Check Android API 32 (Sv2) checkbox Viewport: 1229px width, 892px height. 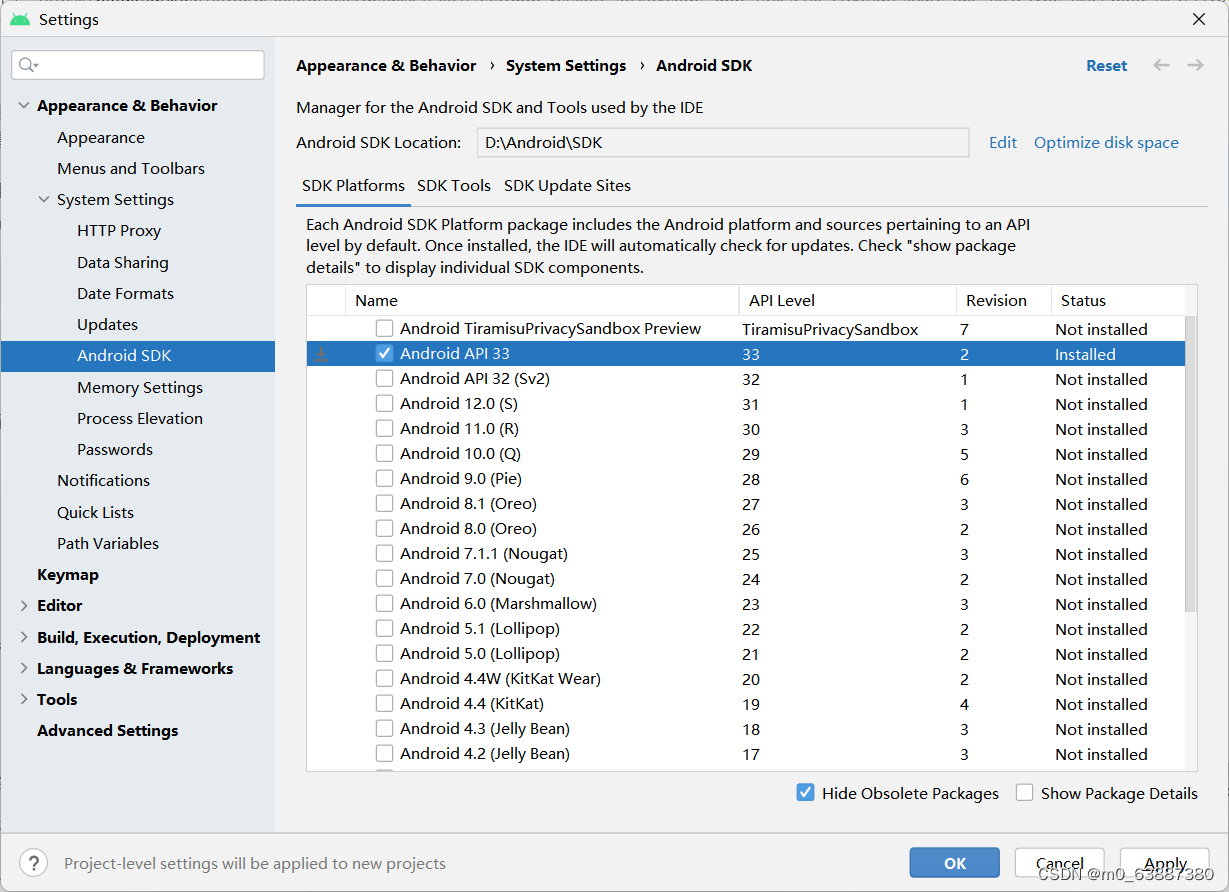(384, 378)
